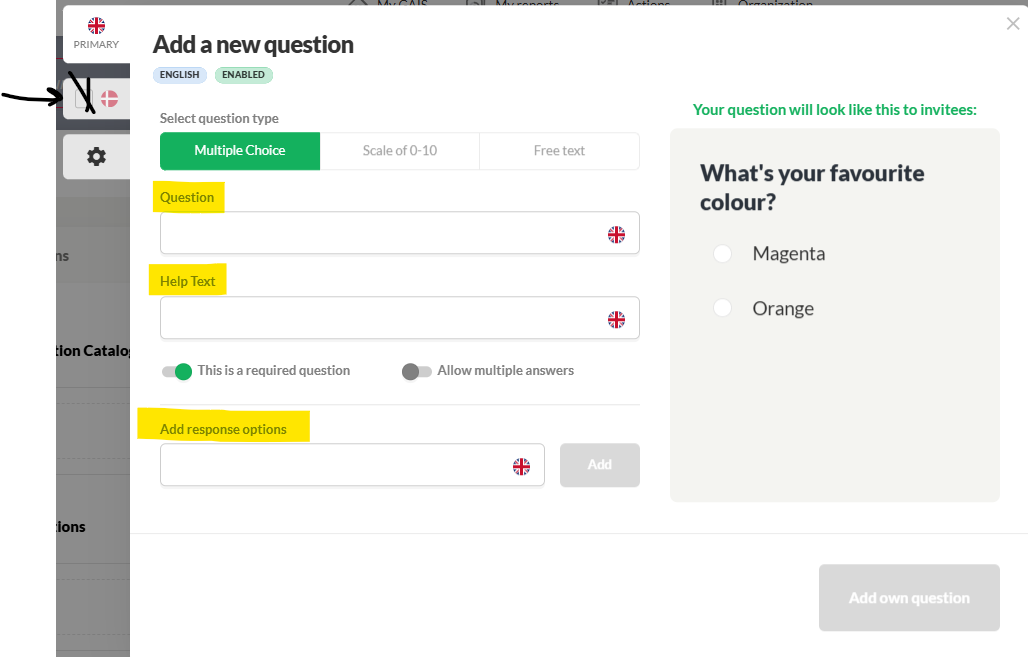The height and width of the screenshot is (657, 1028).
Task: Click the Orange option label
Action: (783, 308)
